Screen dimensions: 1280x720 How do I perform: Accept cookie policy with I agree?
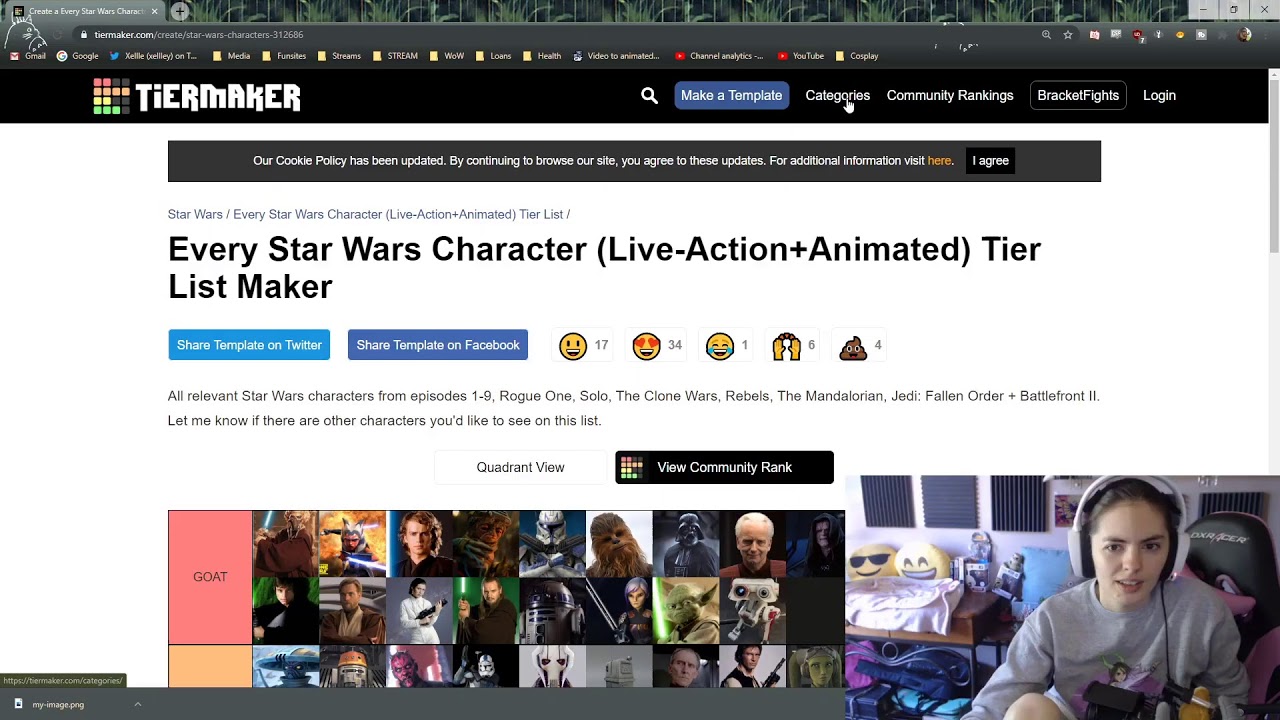(x=990, y=161)
